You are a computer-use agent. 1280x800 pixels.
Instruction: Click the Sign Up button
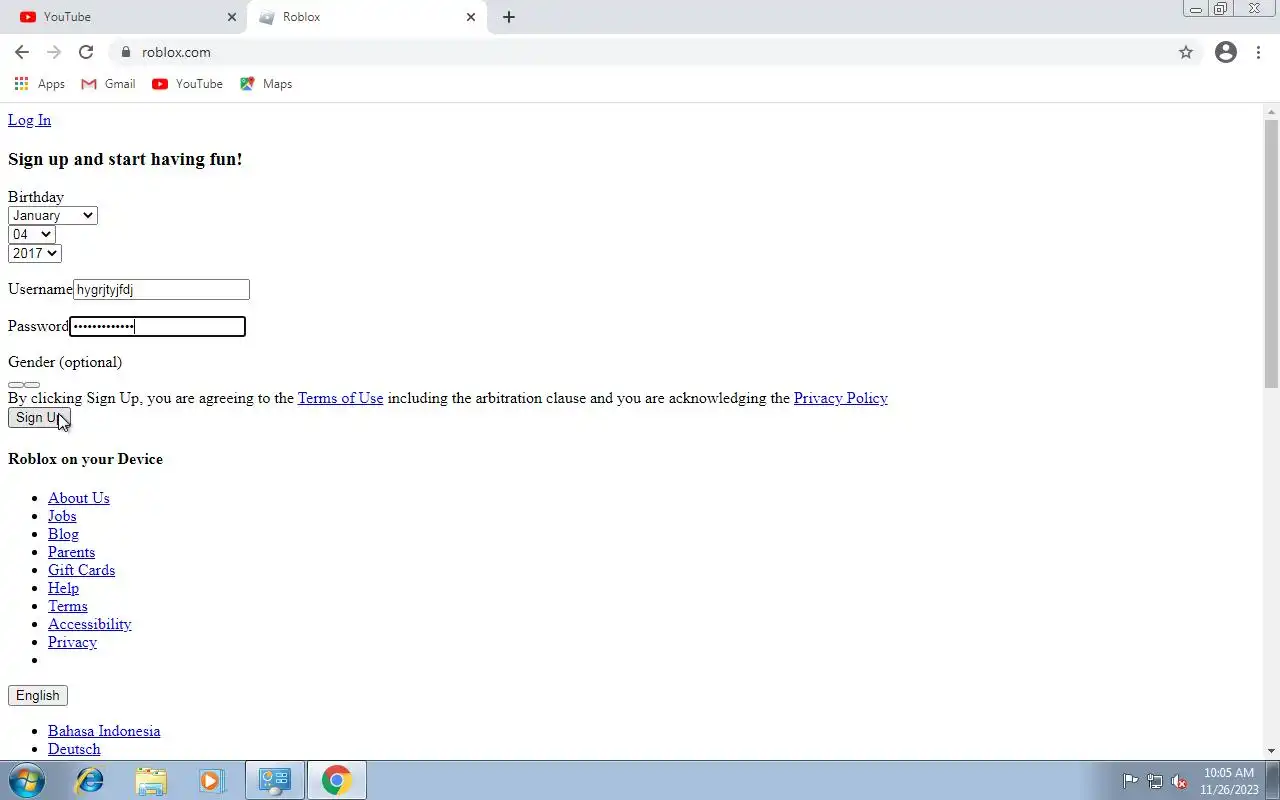[x=39, y=418]
